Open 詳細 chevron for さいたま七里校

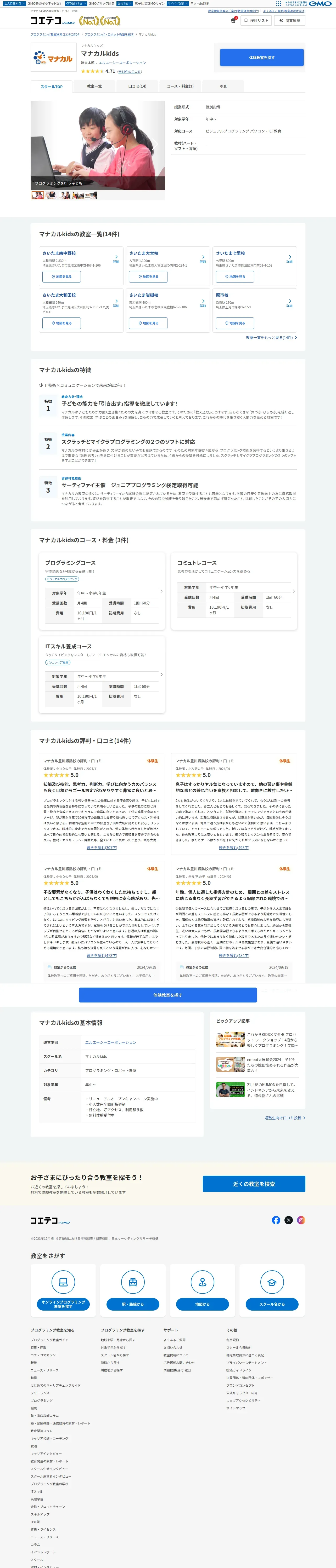click(x=289, y=259)
